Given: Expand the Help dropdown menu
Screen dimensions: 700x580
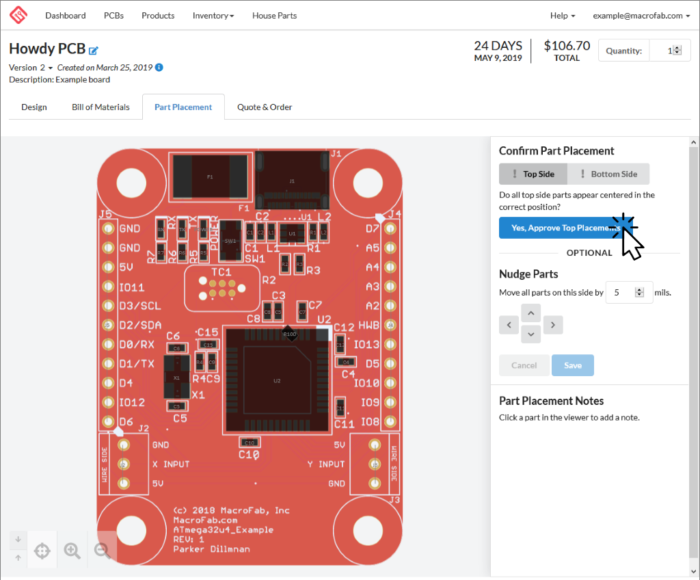Looking at the screenshot, I should (x=562, y=16).
